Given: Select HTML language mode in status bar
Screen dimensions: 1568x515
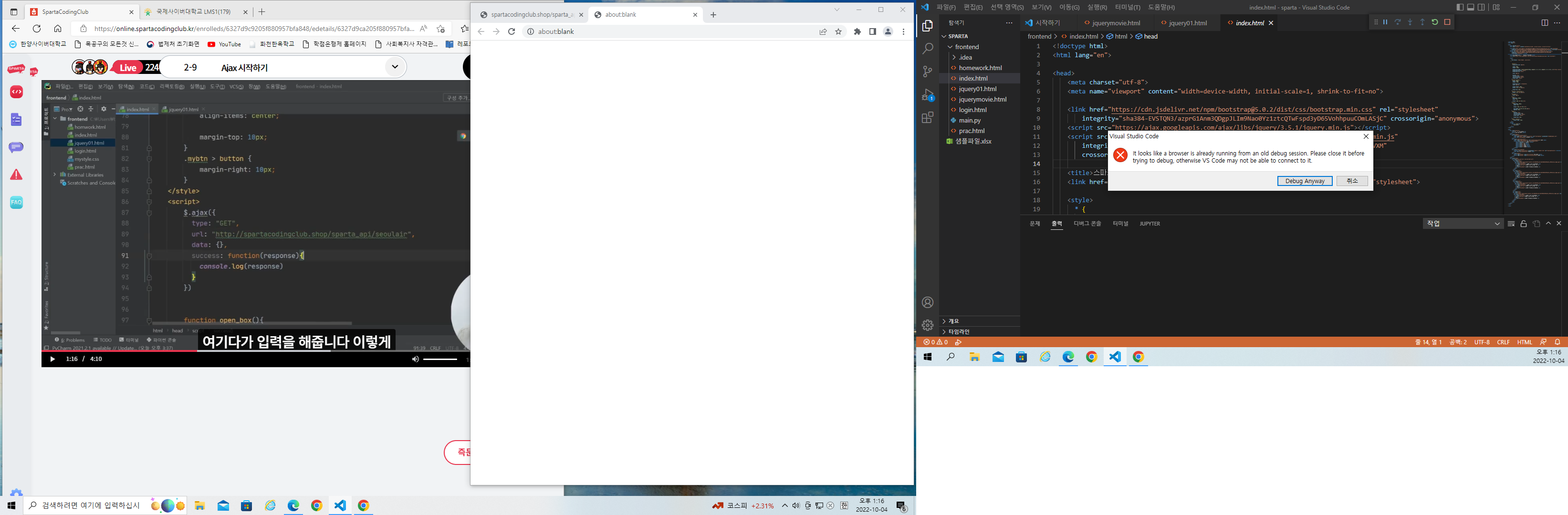Looking at the screenshot, I should point(1524,342).
